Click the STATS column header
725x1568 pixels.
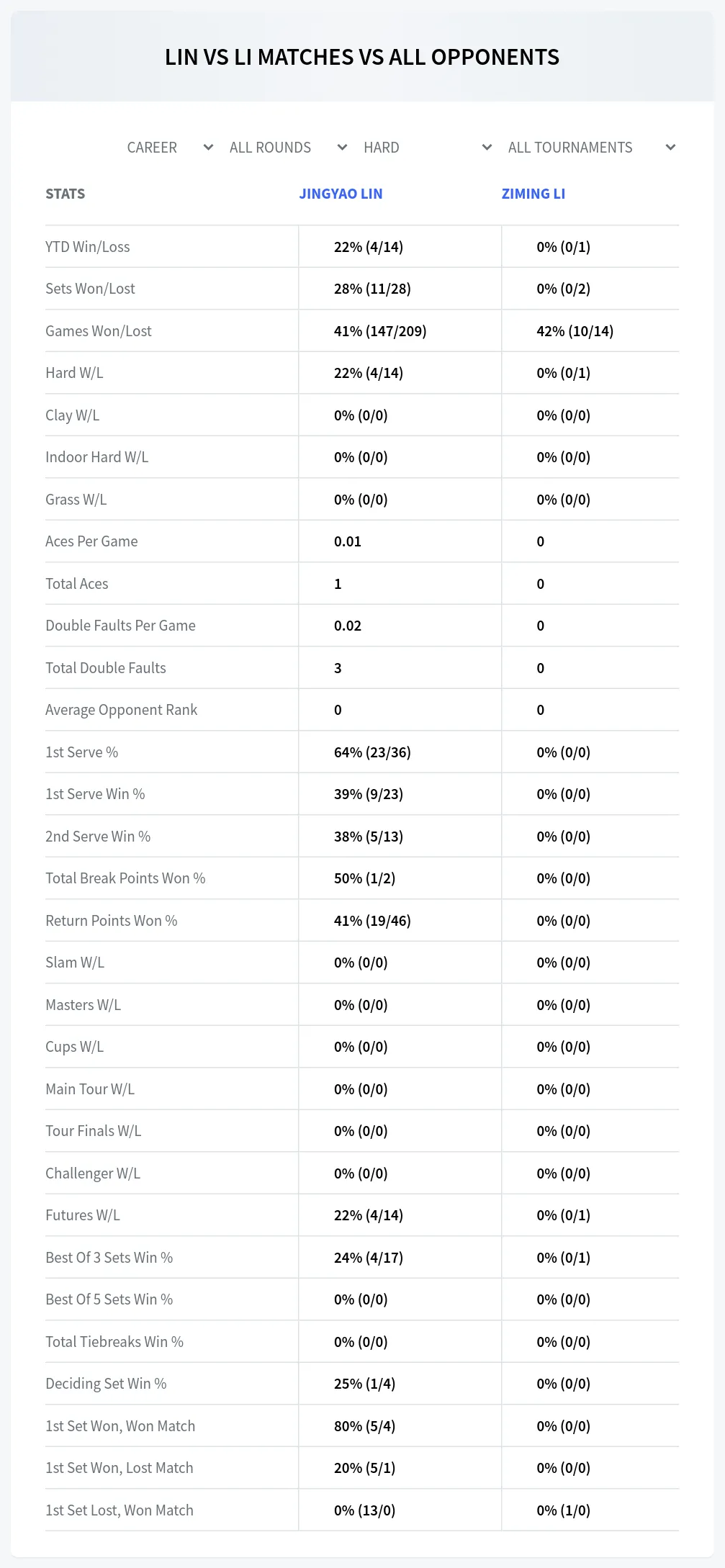click(66, 194)
